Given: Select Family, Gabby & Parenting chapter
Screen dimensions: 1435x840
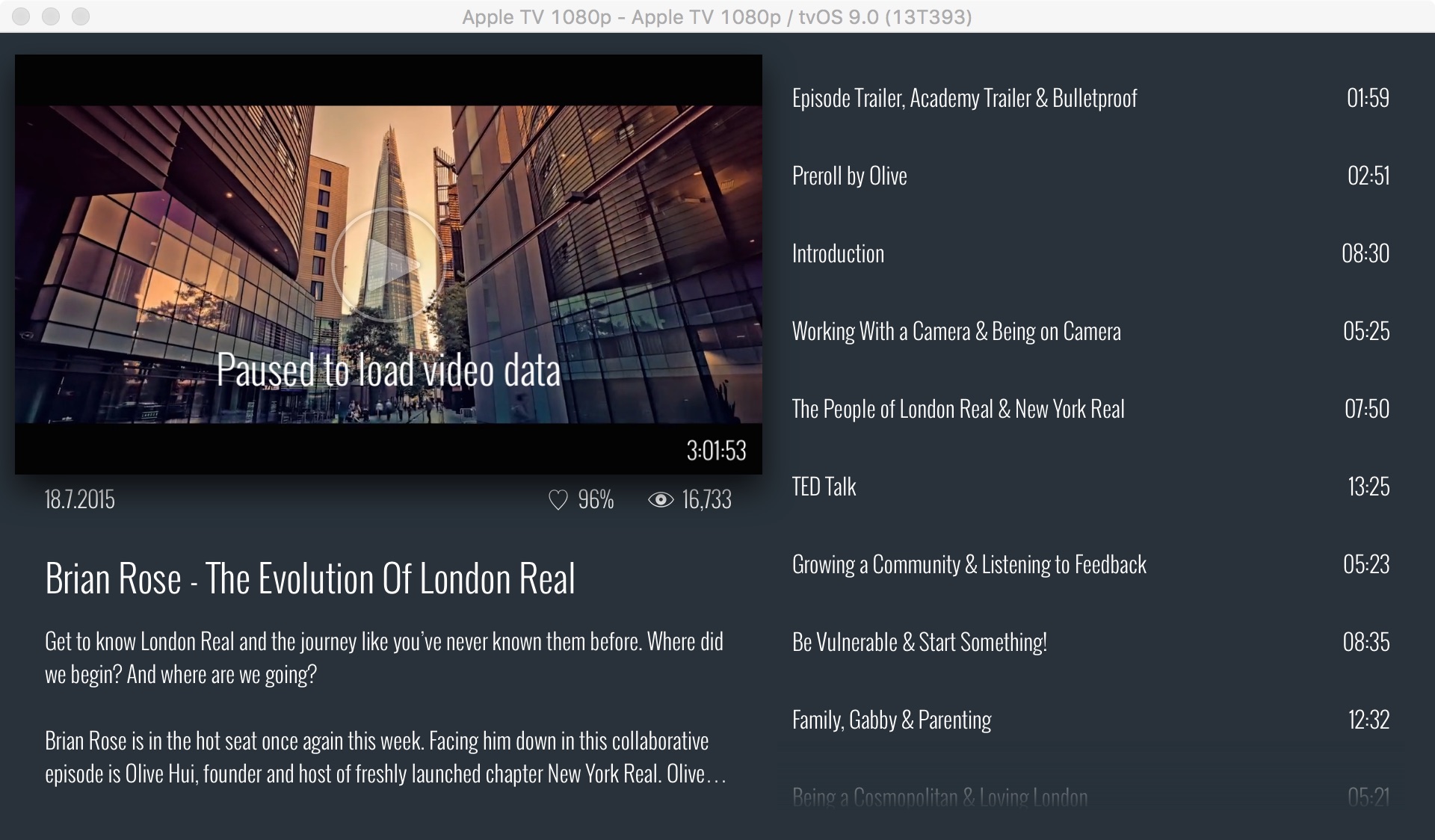Looking at the screenshot, I should [x=1090, y=720].
